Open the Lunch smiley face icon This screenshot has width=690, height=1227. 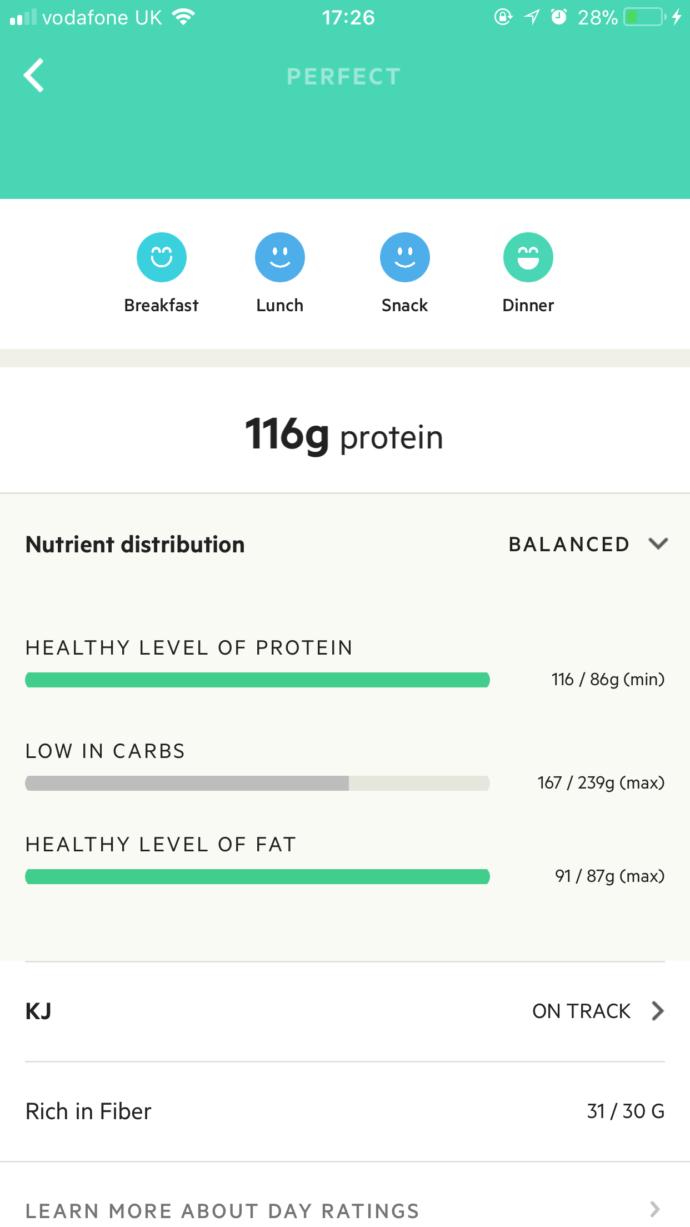pyautogui.click(x=280, y=257)
